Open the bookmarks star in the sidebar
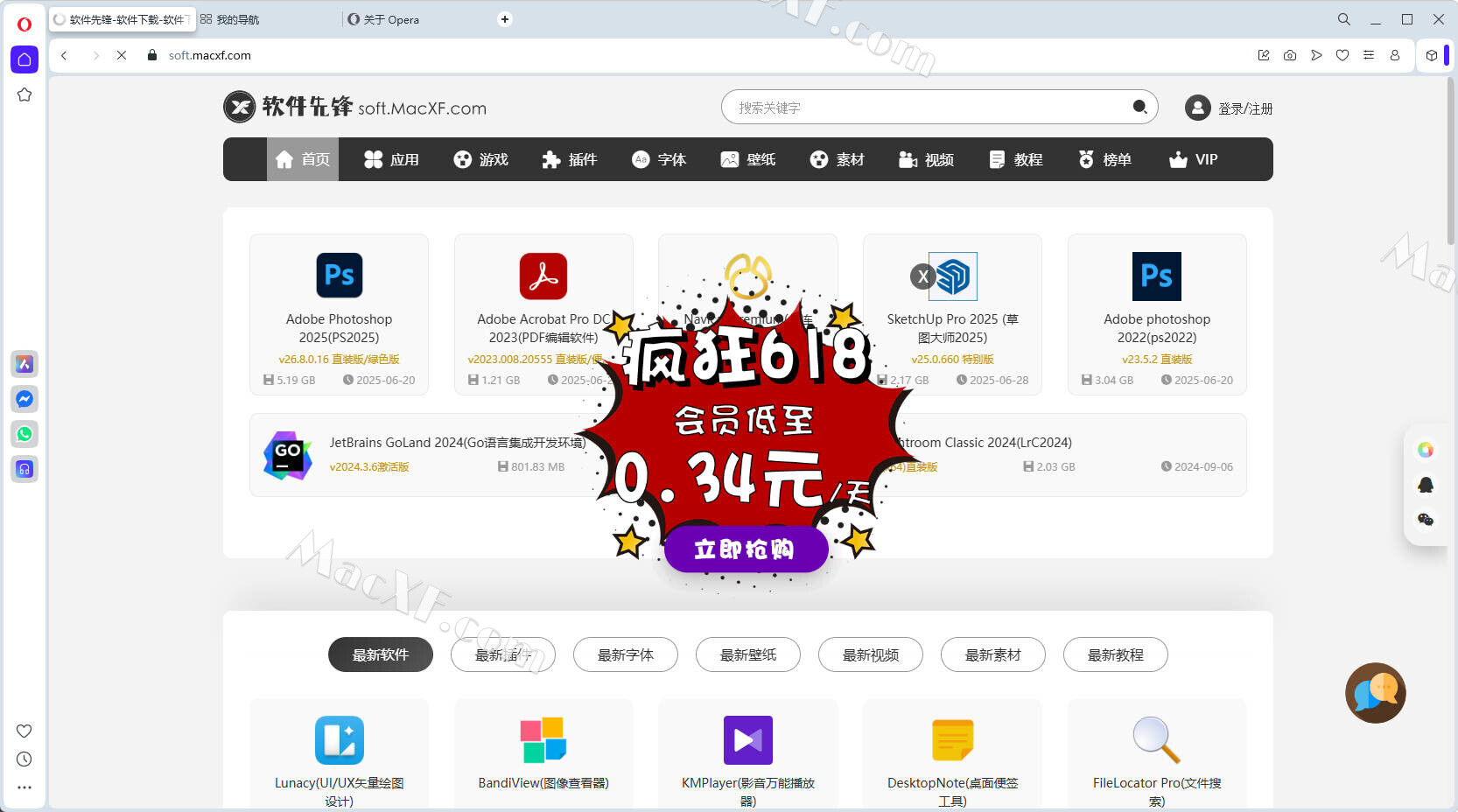The width and height of the screenshot is (1458, 812). tap(25, 94)
